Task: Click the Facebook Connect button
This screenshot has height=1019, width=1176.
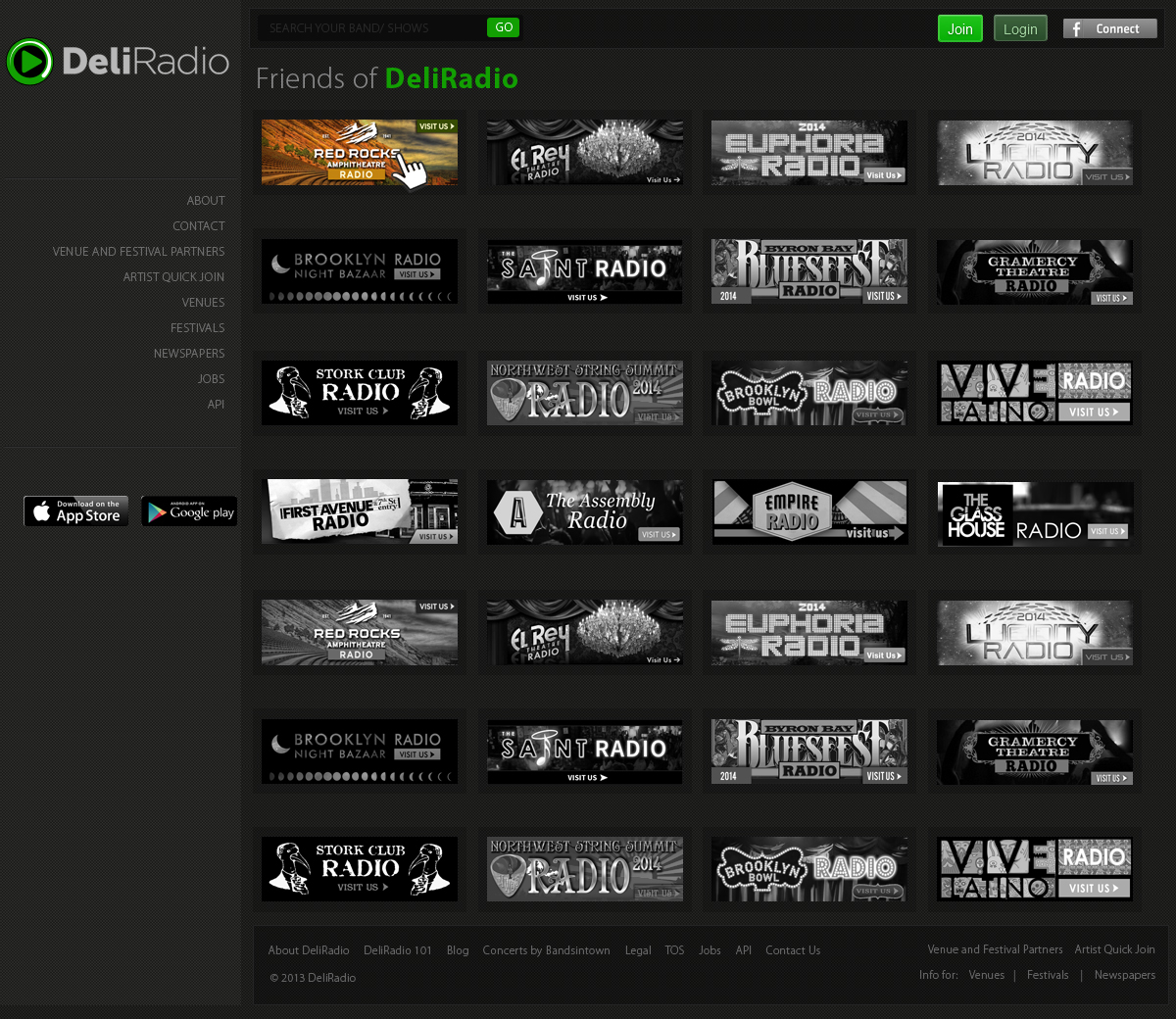Action: (x=1110, y=28)
